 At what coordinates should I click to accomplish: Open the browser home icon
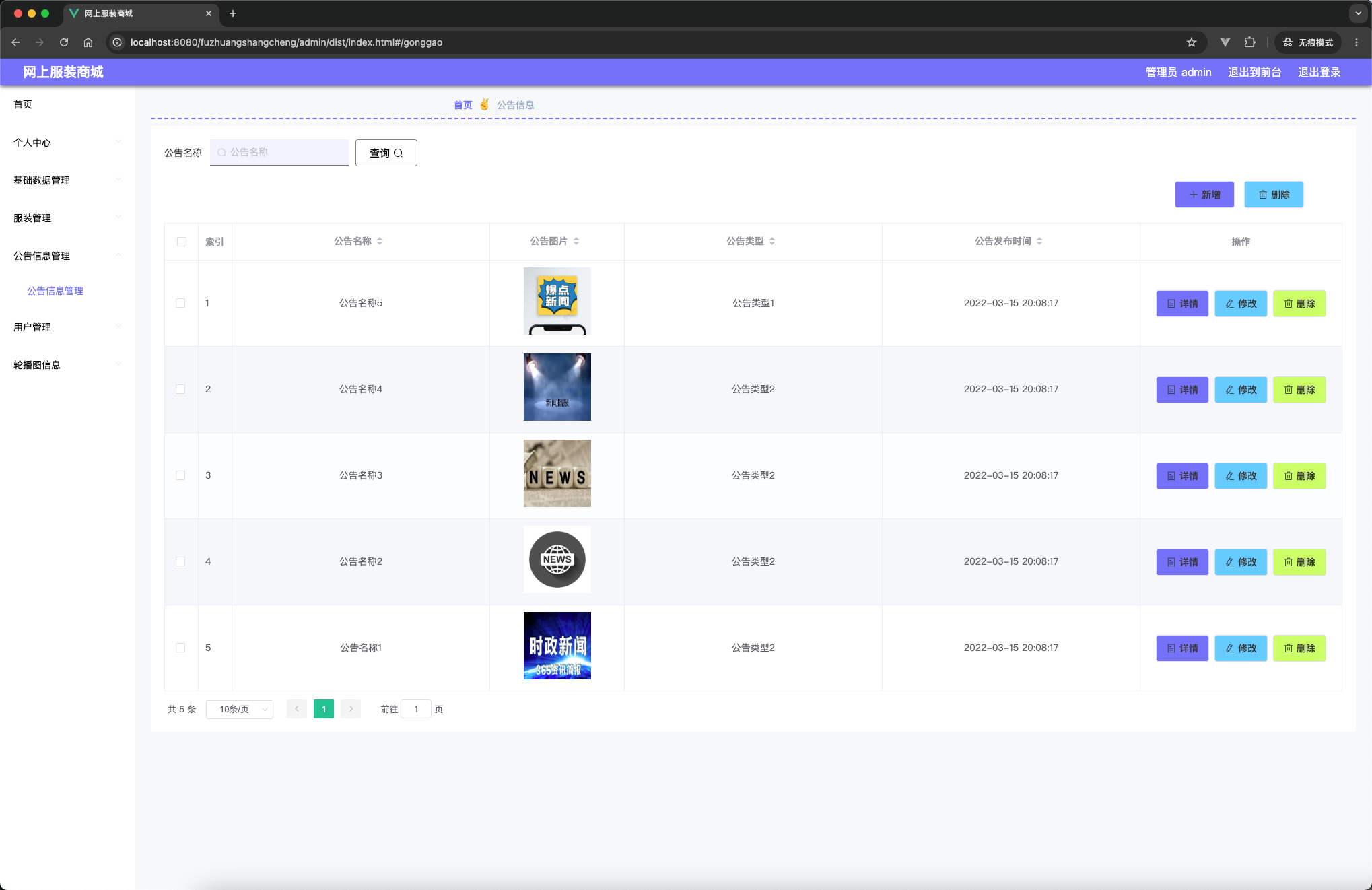tap(88, 42)
